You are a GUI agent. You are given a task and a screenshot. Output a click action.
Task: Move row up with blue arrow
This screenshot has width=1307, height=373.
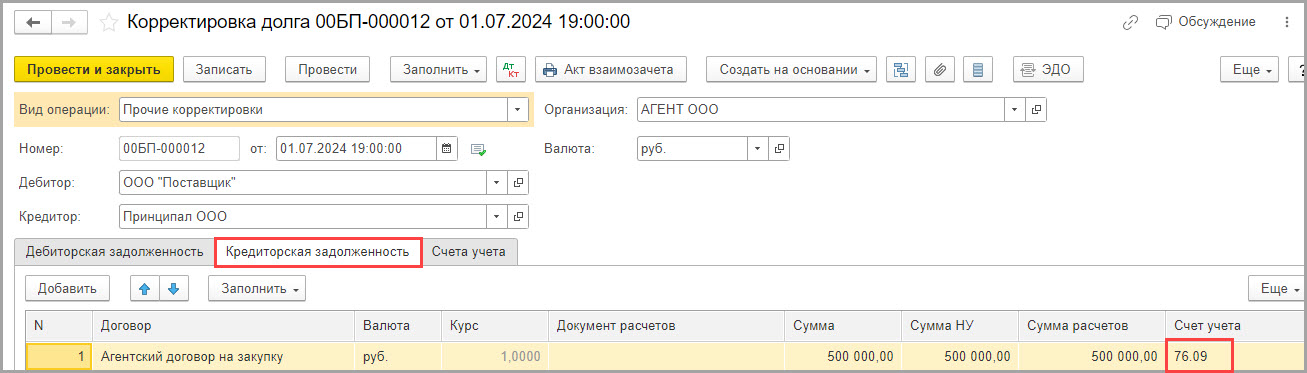click(145, 289)
